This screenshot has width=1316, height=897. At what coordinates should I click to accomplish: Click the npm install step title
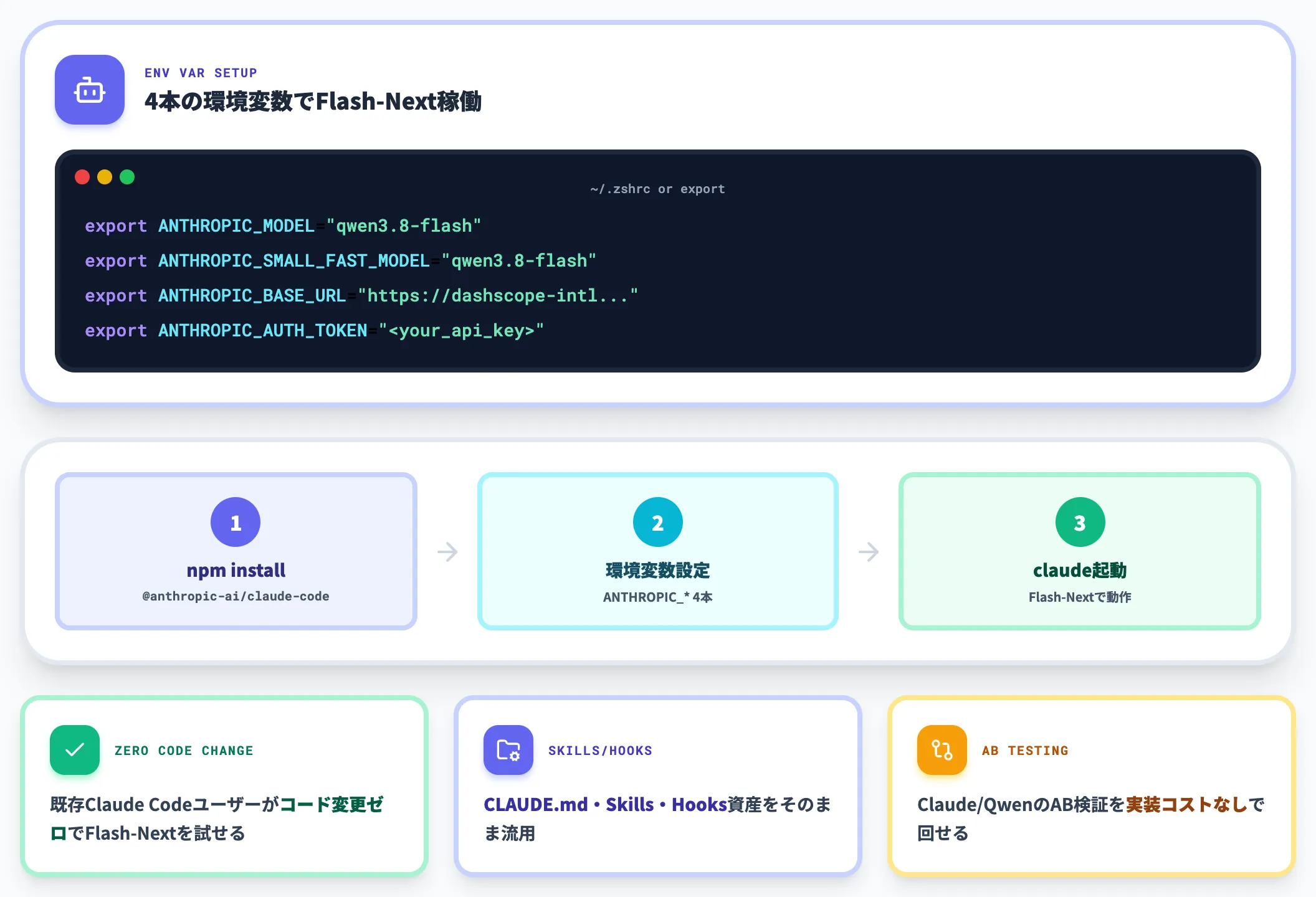pos(236,570)
